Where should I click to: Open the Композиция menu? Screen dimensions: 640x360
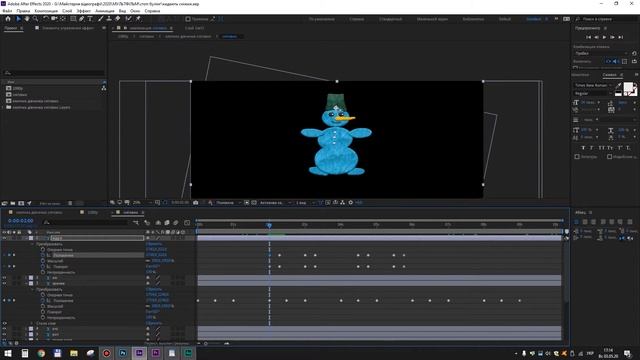pyautogui.click(x=46, y=11)
